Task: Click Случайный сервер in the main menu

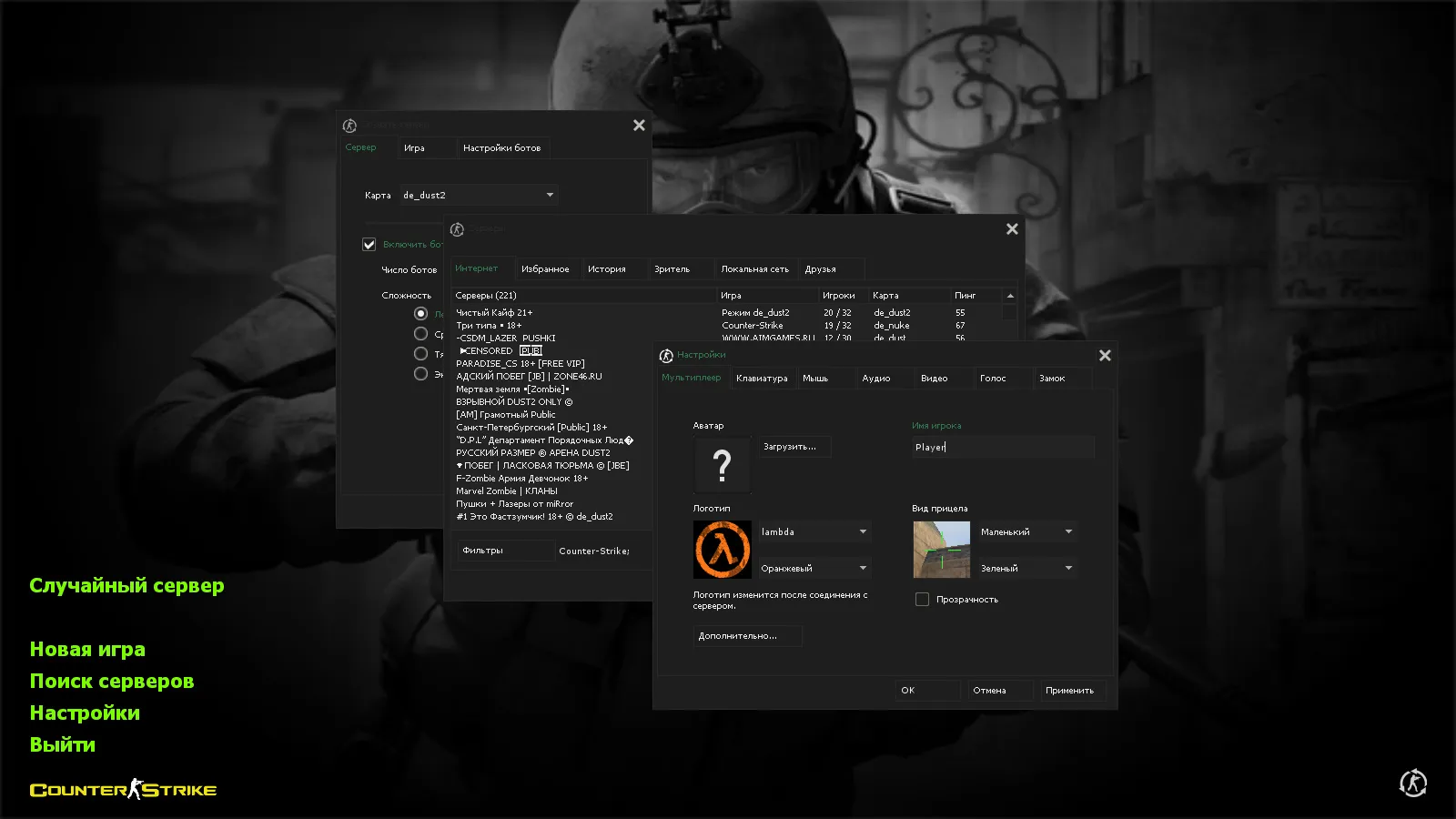Action: (x=126, y=585)
